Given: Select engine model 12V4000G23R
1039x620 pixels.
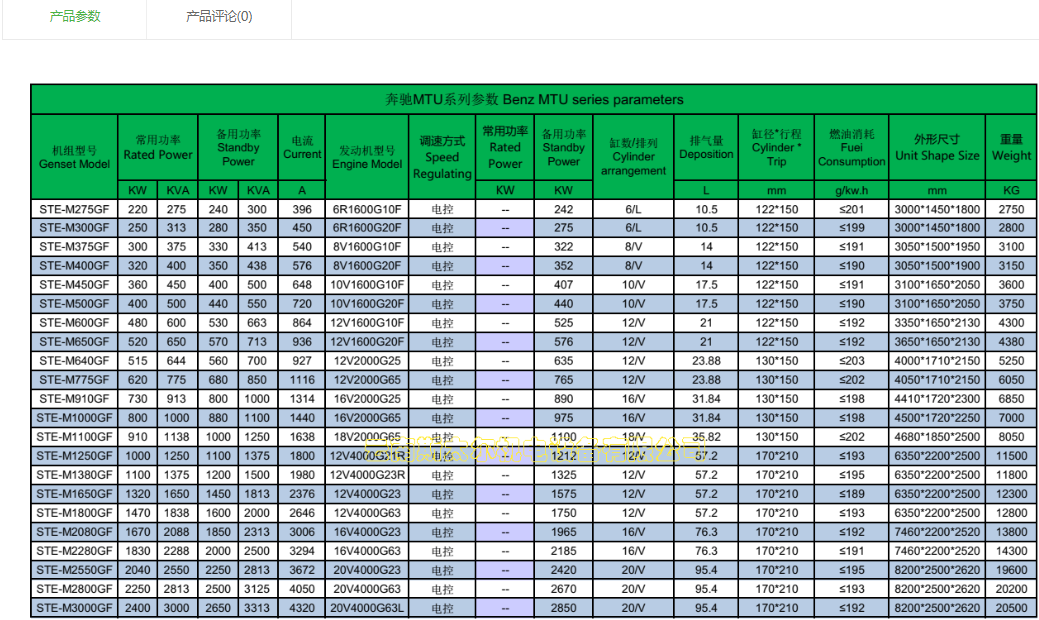Looking at the screenshot, I should pyautogui.click(x=367, y=475).
